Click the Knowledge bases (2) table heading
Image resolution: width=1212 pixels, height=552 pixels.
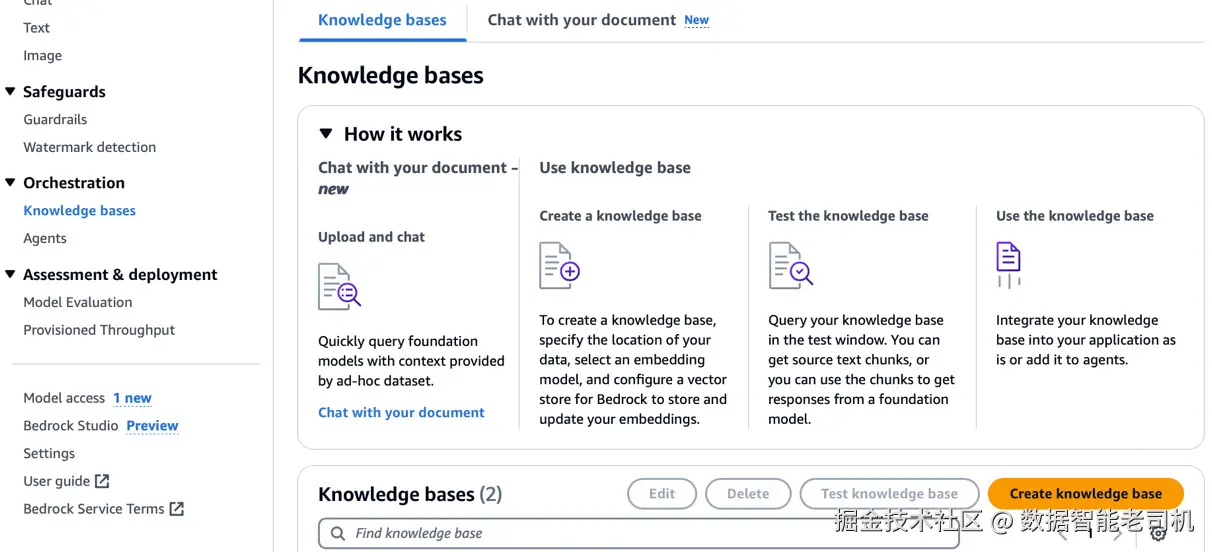pos(410,494)
